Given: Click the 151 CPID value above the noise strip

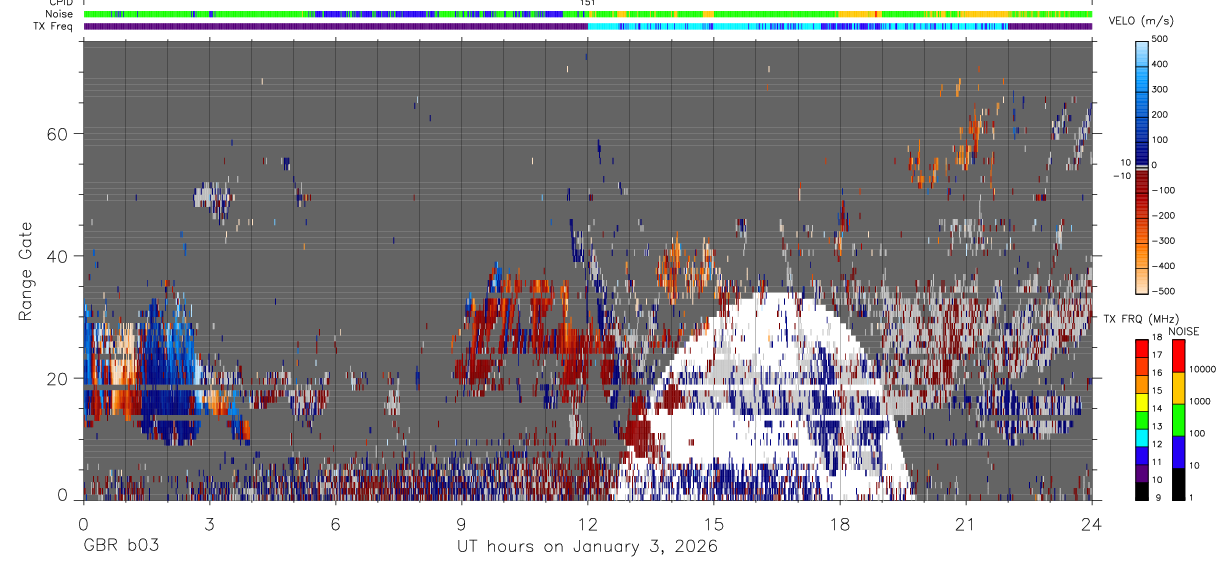Looking at the screenshot, I should pyautogui.click(x=588, y=3).
